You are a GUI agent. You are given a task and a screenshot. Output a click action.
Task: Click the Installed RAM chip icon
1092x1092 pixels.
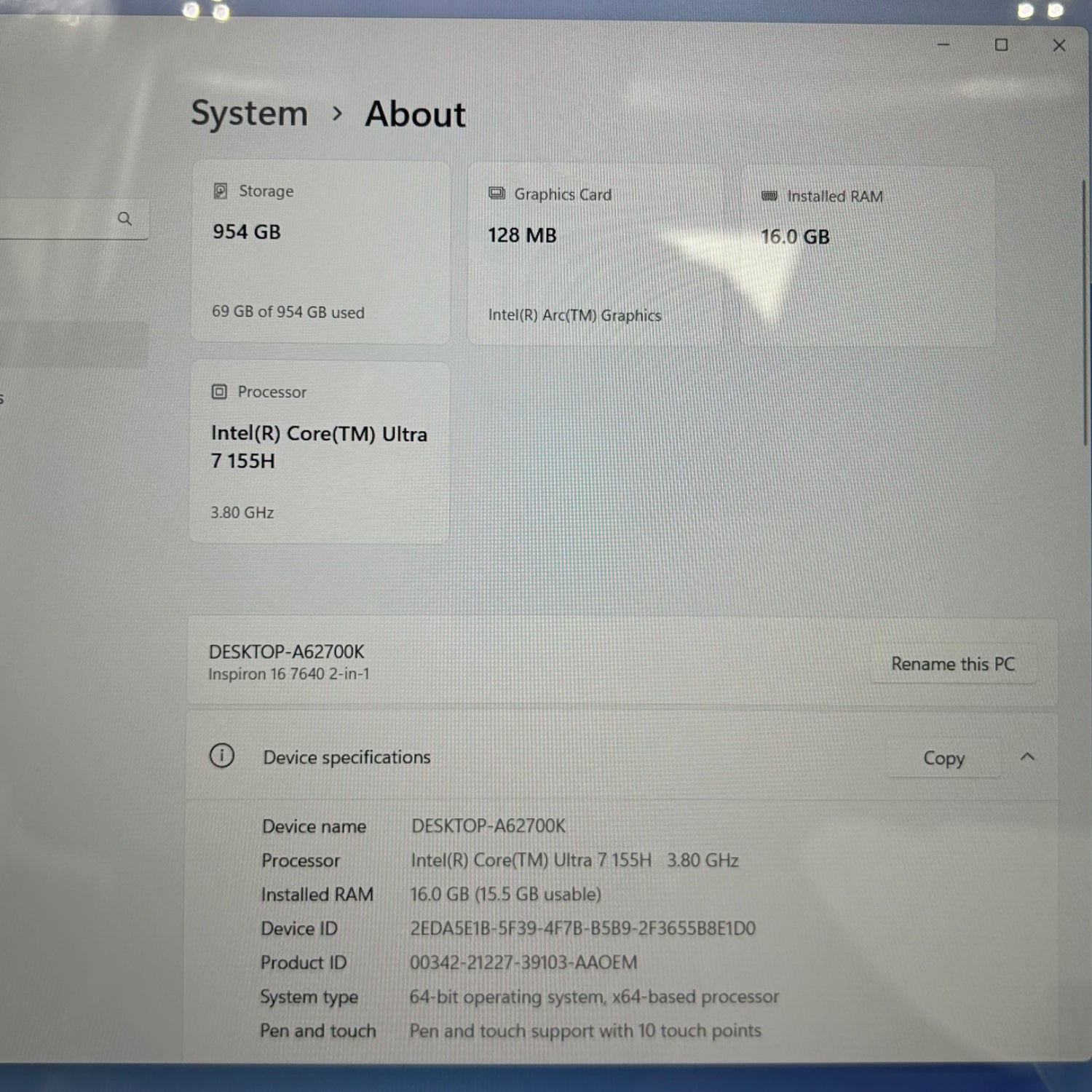[x=769, y=196]
